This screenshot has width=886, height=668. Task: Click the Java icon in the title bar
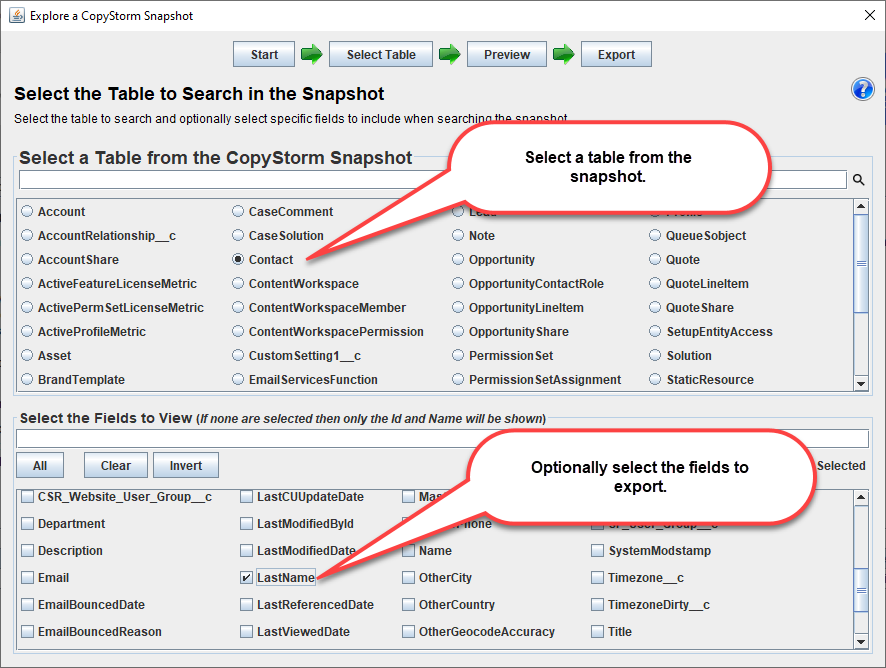click(17, 15)
